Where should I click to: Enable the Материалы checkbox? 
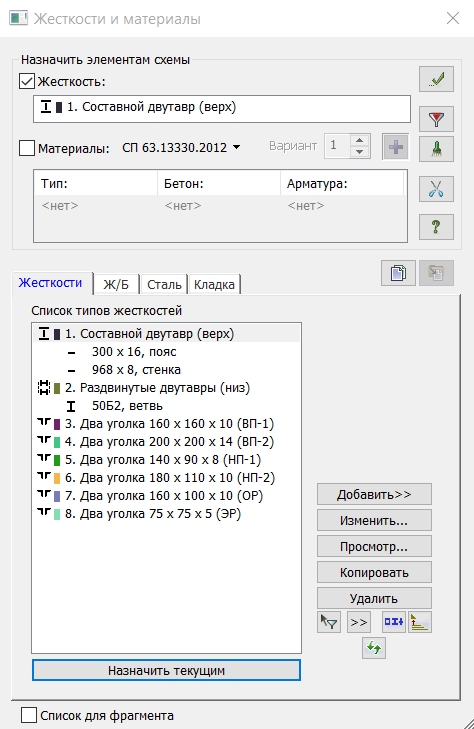(27, 148)
